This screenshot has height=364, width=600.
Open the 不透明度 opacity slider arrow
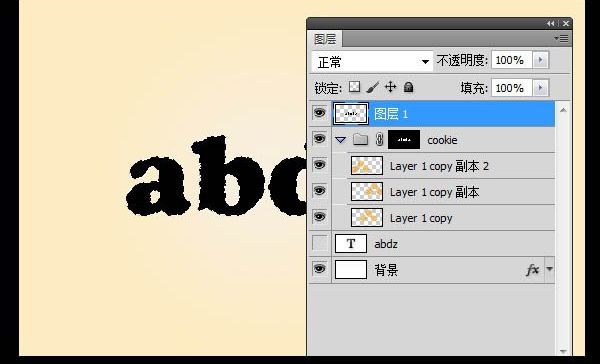[x=540, y=60]
